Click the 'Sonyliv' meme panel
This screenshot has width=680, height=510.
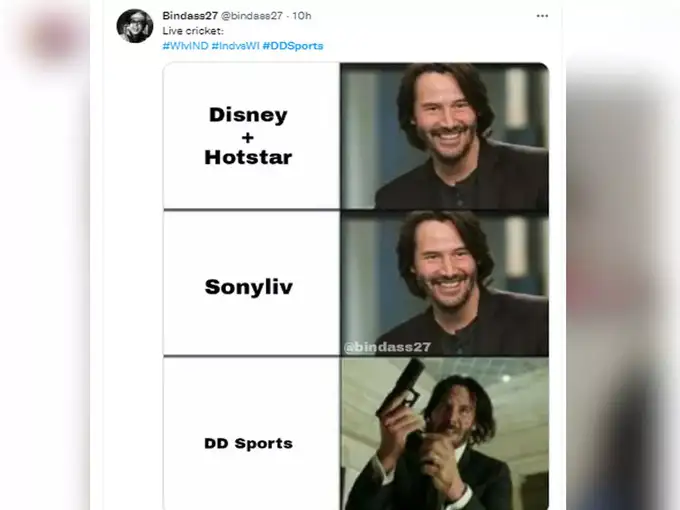coord(252,286)
